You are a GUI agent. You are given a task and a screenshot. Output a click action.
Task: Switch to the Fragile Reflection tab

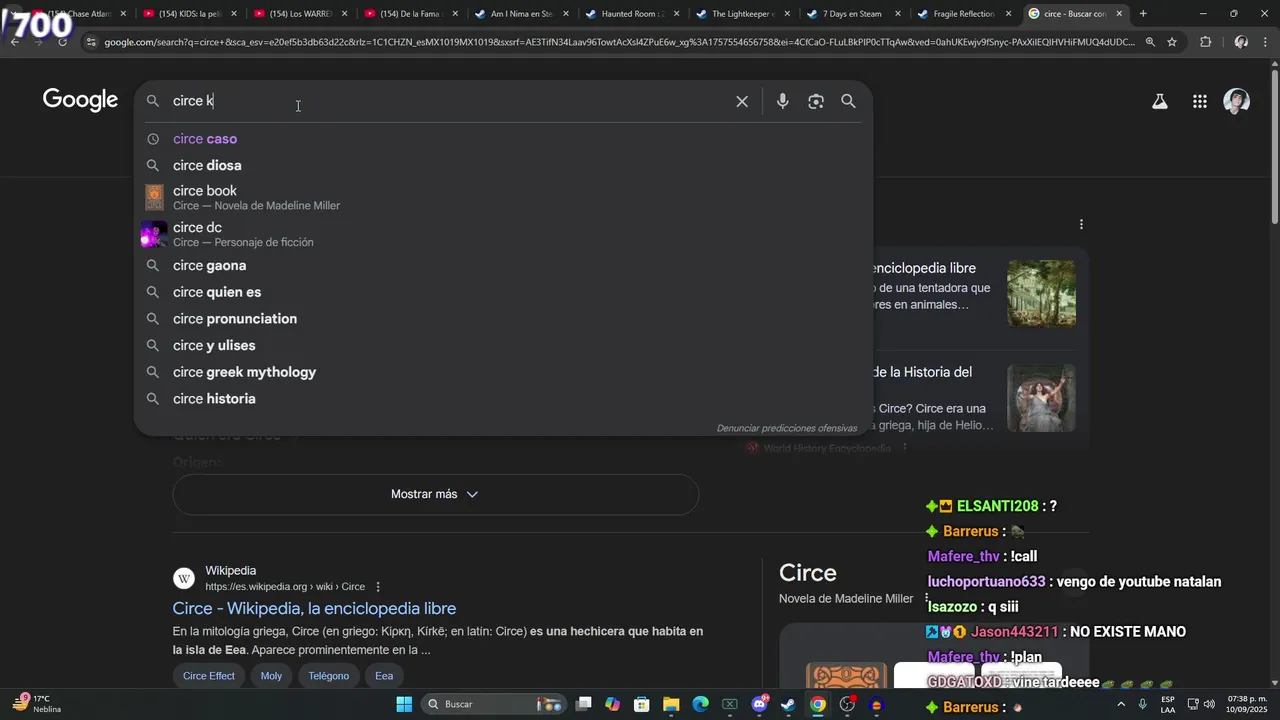(x=963, y=14)
